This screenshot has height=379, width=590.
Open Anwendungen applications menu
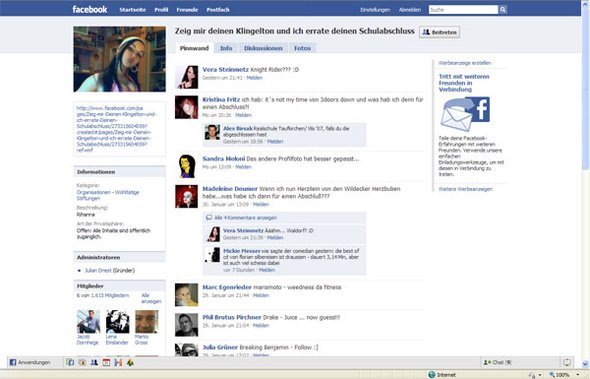coord(30,362)
